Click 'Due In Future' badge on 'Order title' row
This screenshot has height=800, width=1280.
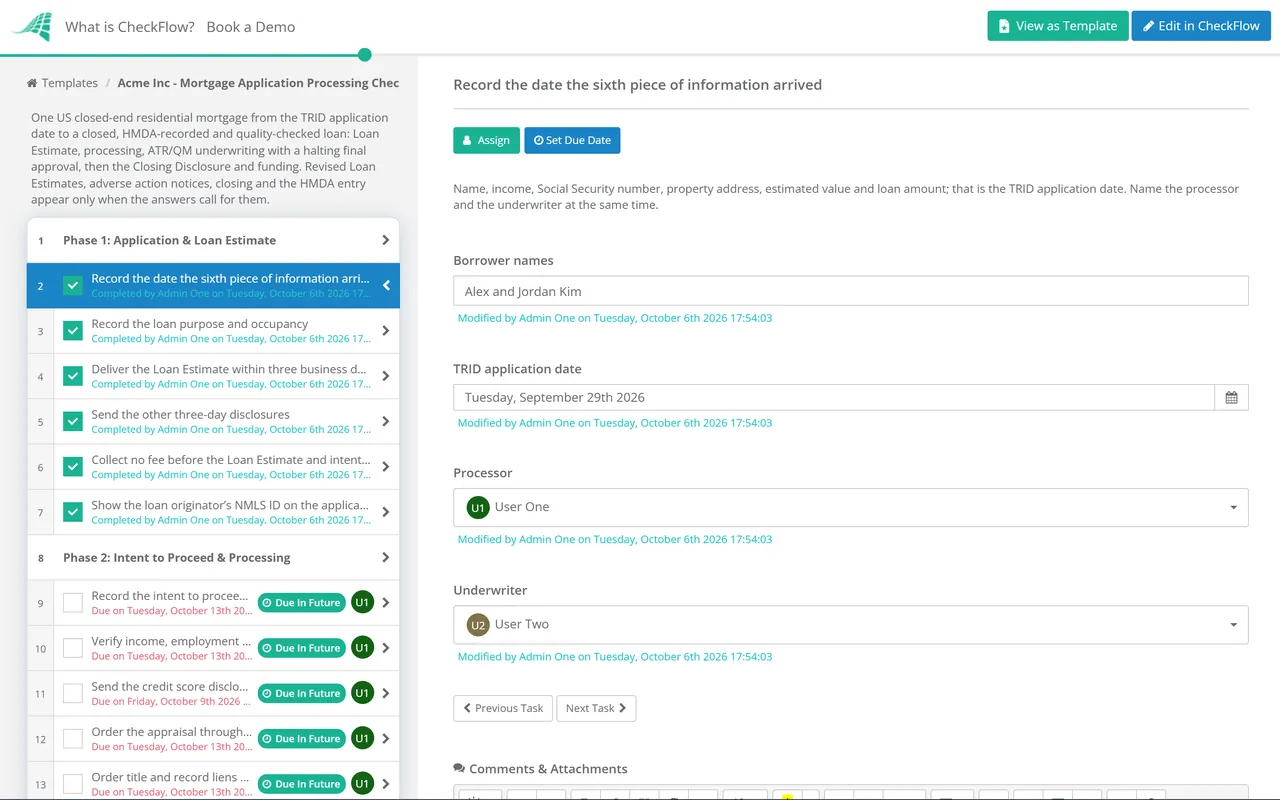pos(301,784)
